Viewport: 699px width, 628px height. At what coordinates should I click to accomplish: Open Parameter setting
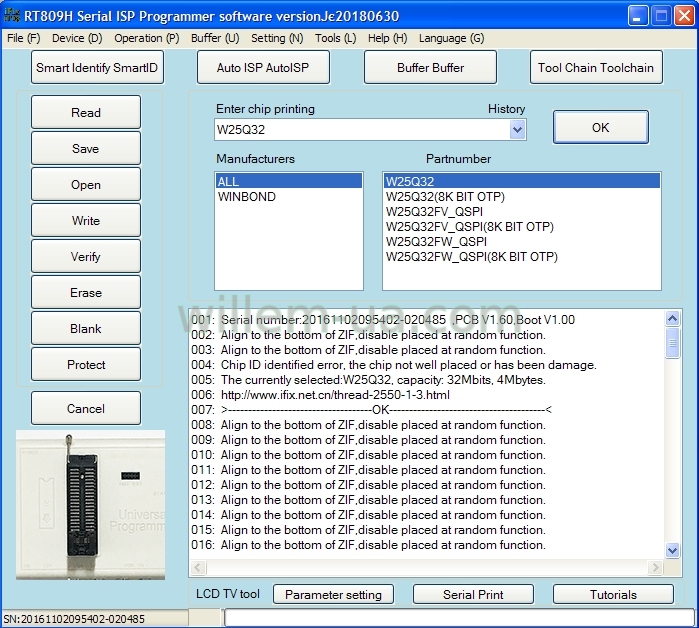pos(333,595)
